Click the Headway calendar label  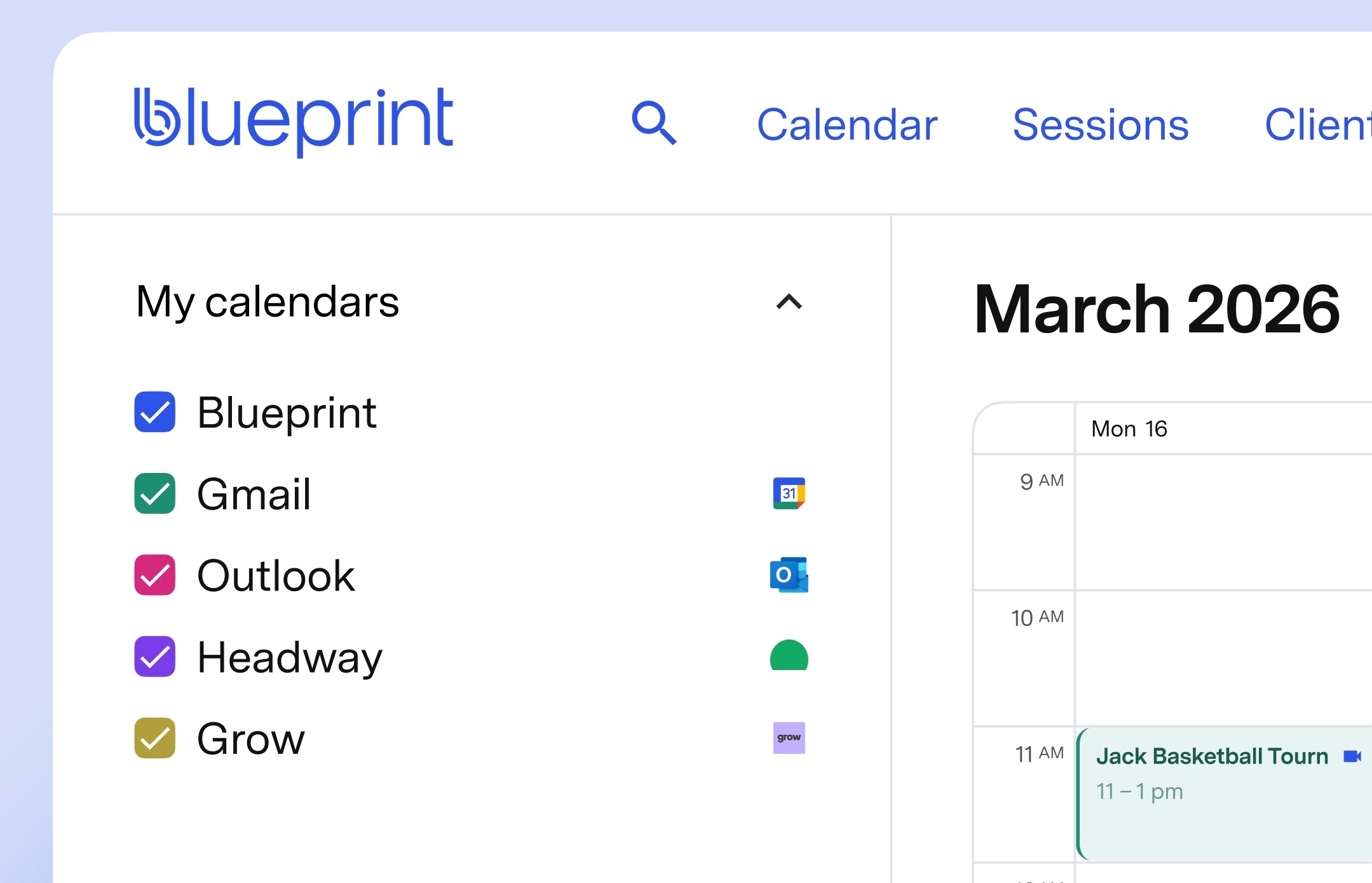click(290, 659)
